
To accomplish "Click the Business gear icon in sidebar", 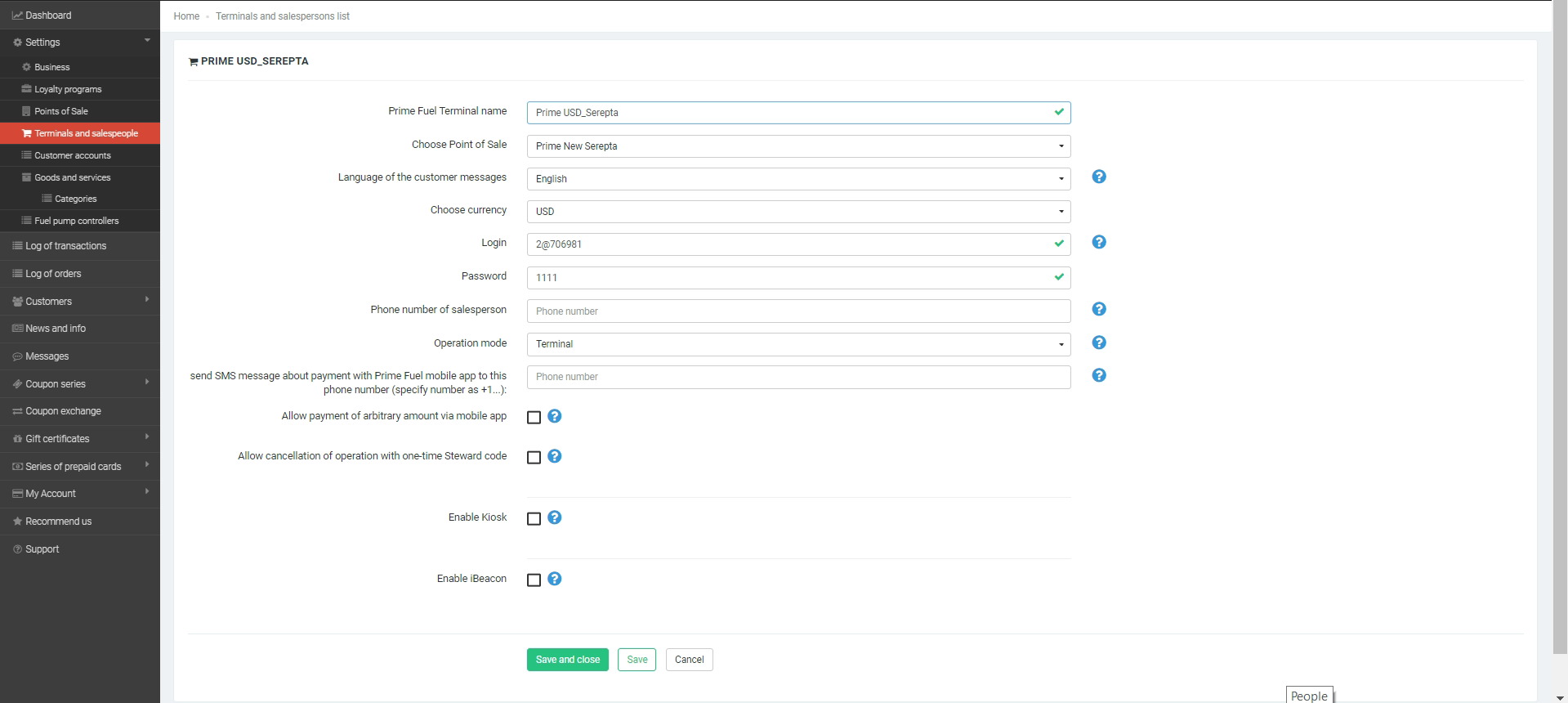I will coord(26,67).
